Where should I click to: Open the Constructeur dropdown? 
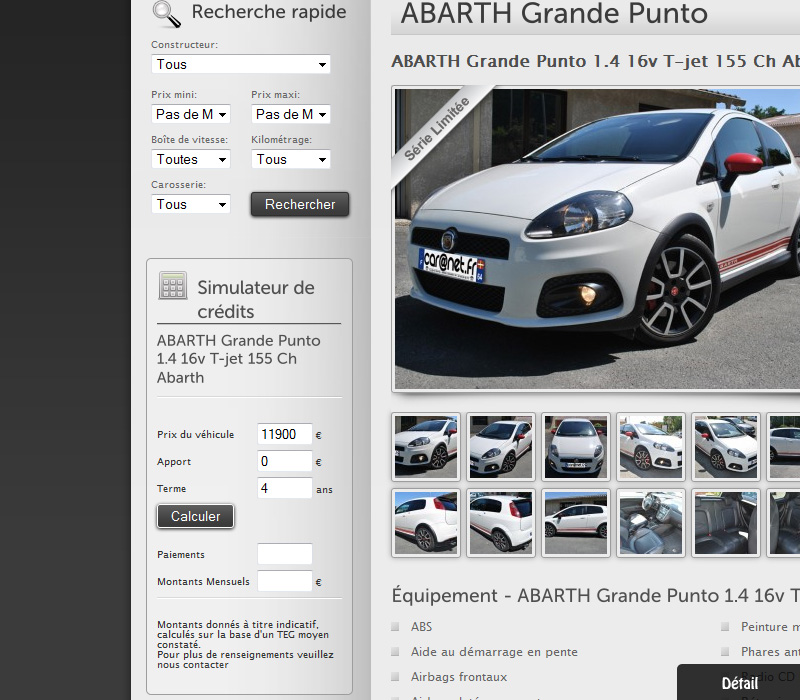(241, 64)
